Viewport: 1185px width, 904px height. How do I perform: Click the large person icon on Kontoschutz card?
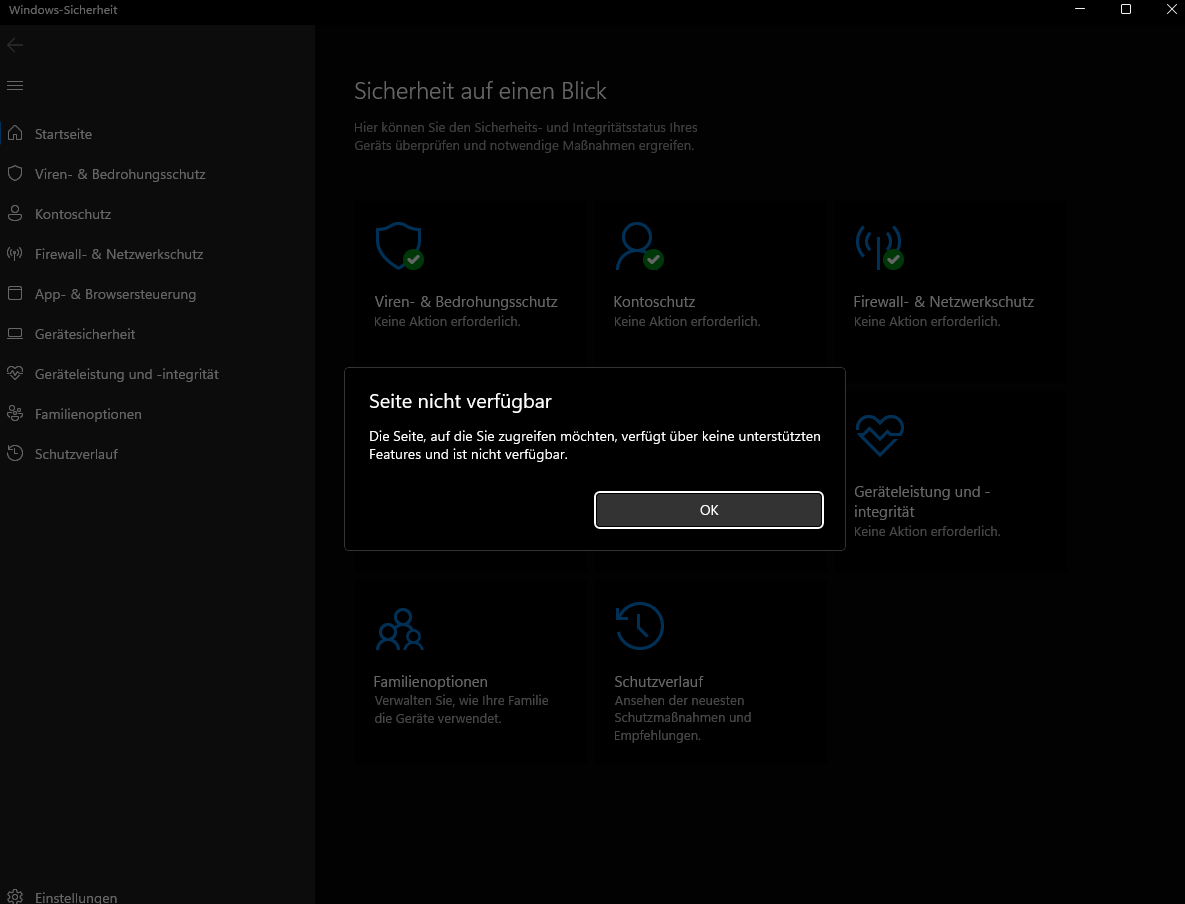(639, 246)
